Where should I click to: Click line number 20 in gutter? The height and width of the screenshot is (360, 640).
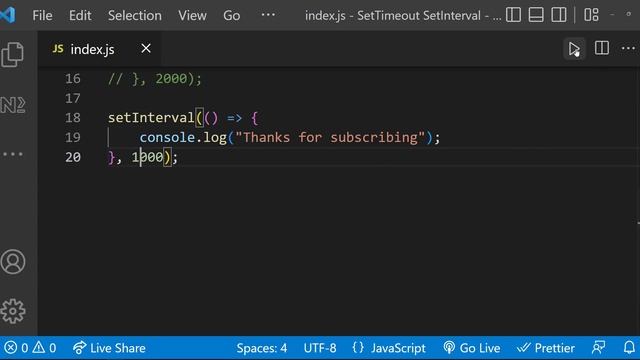pos(73,157)
